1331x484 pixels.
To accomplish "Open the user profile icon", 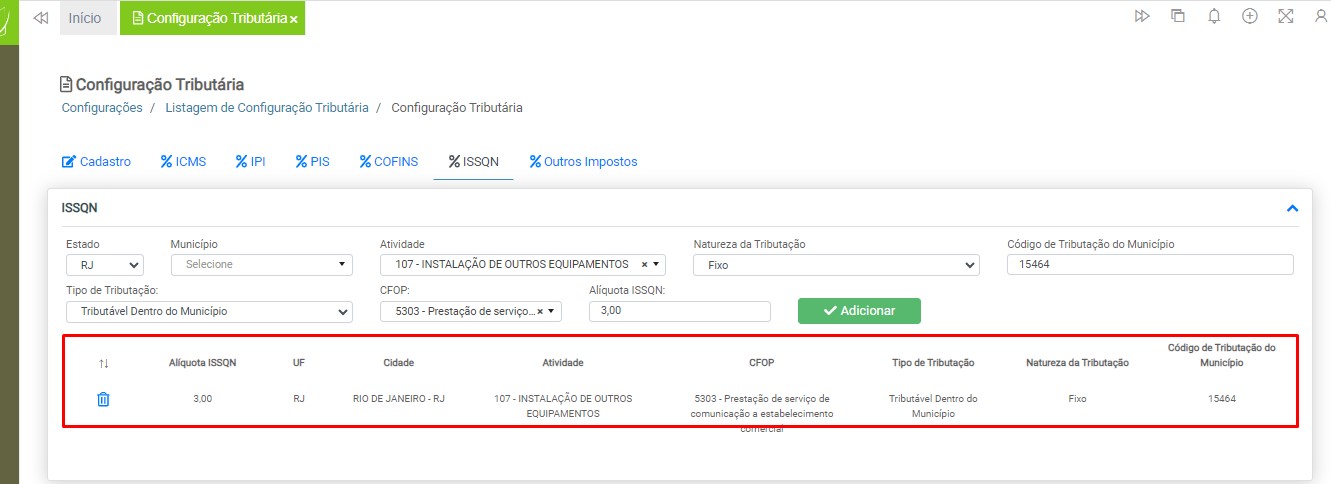I will (x=1320, y=17).
